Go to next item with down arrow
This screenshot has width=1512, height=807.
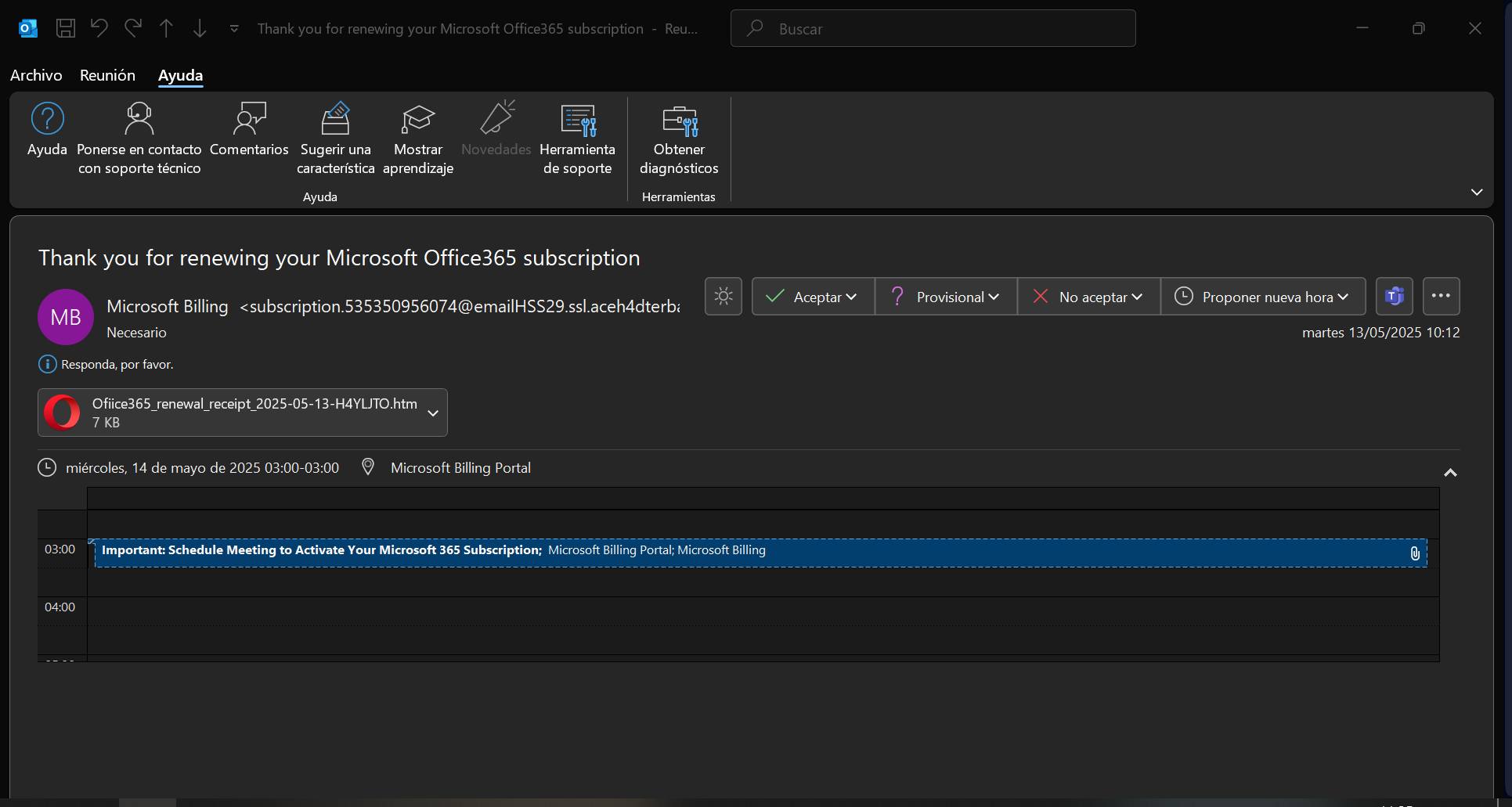[200, 29]
